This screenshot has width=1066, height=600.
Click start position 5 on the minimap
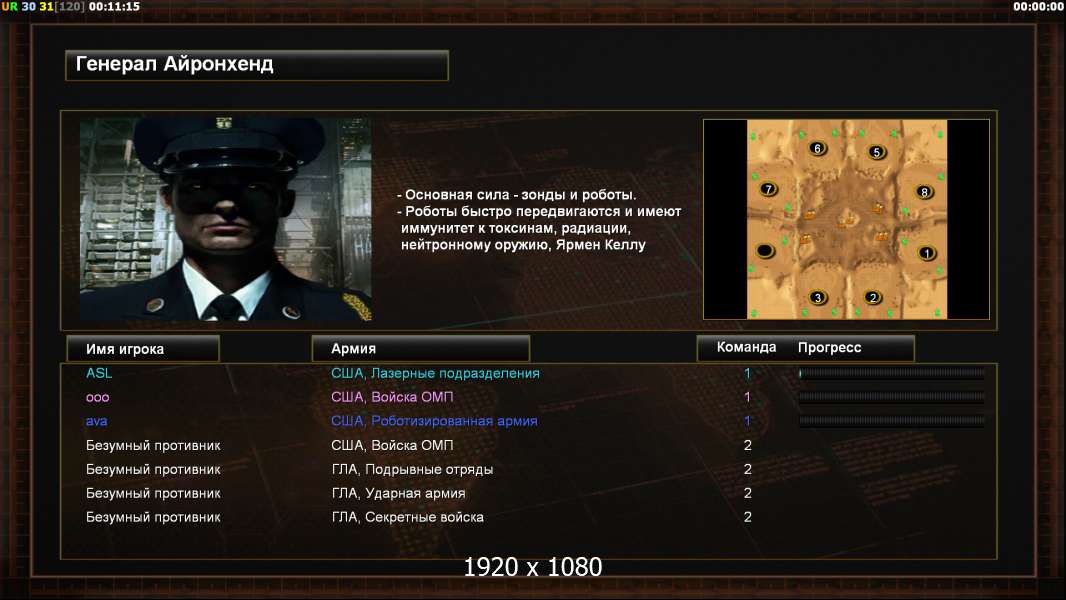876,152
